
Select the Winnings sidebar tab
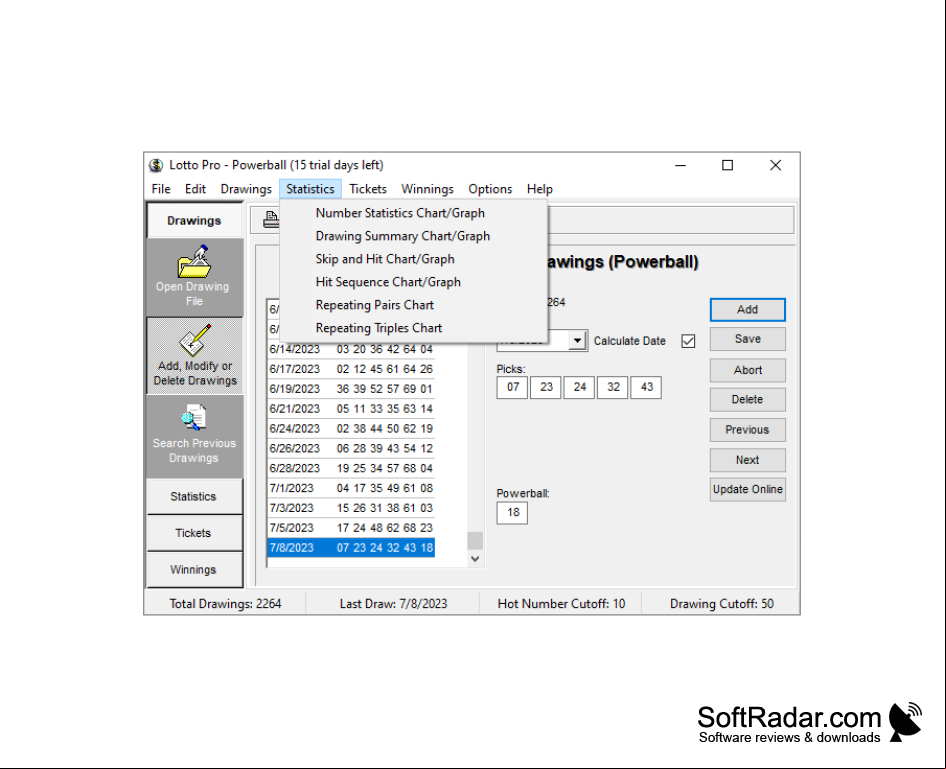194,570
